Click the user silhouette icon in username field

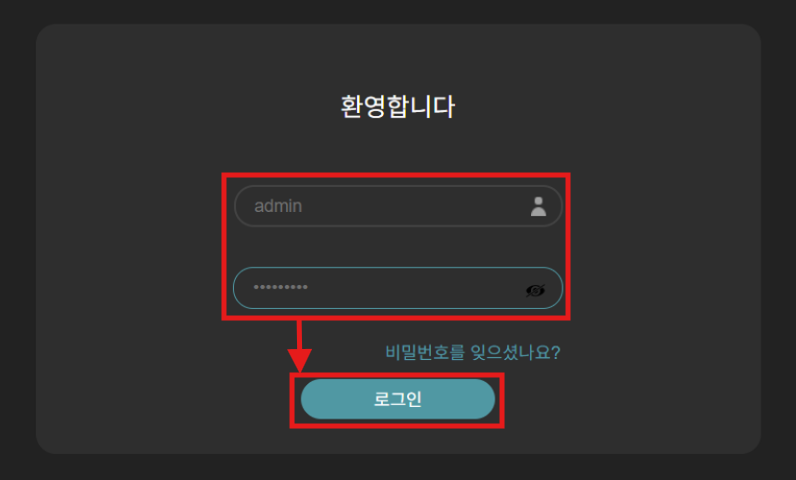point(538,207)
